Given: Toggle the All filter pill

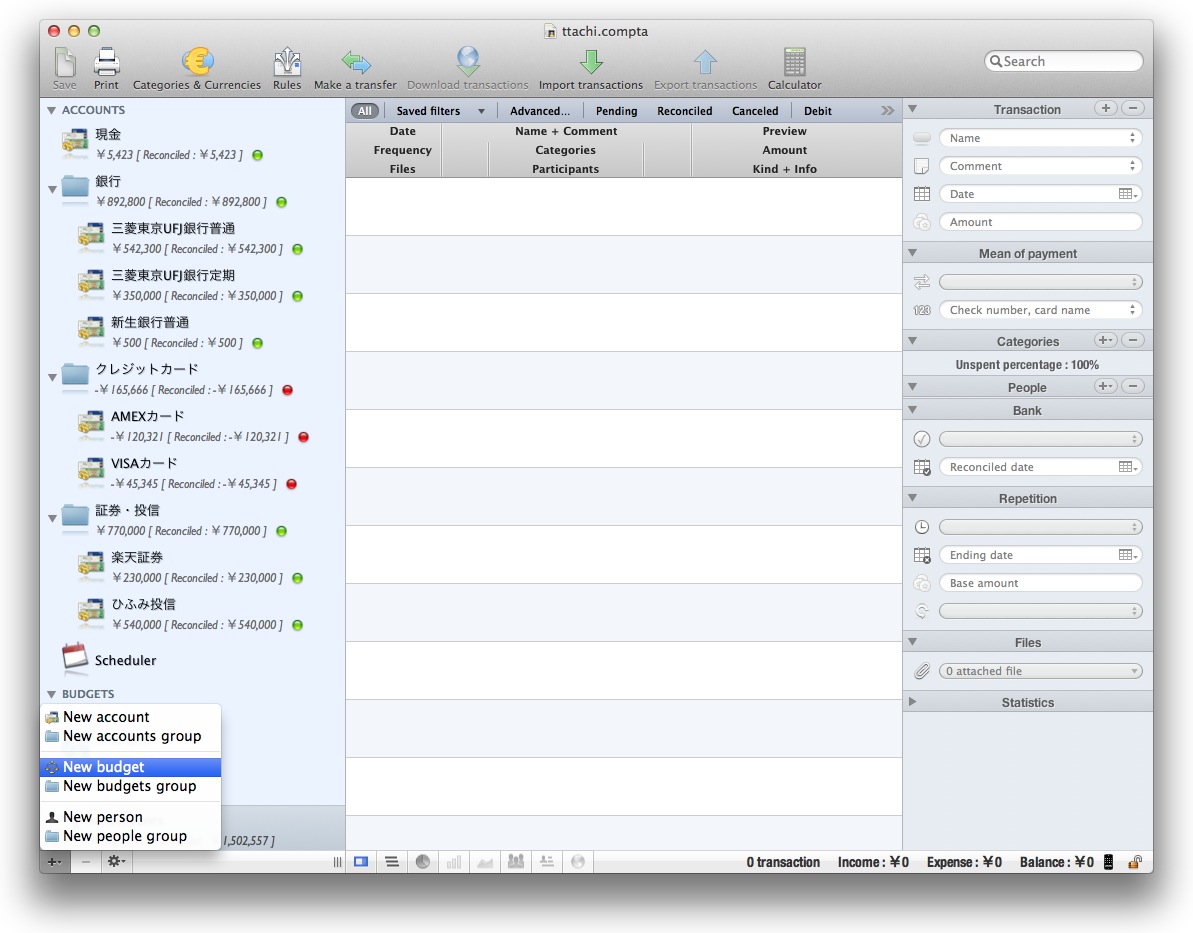Looking at the screenshot, I should click(365, 111).
